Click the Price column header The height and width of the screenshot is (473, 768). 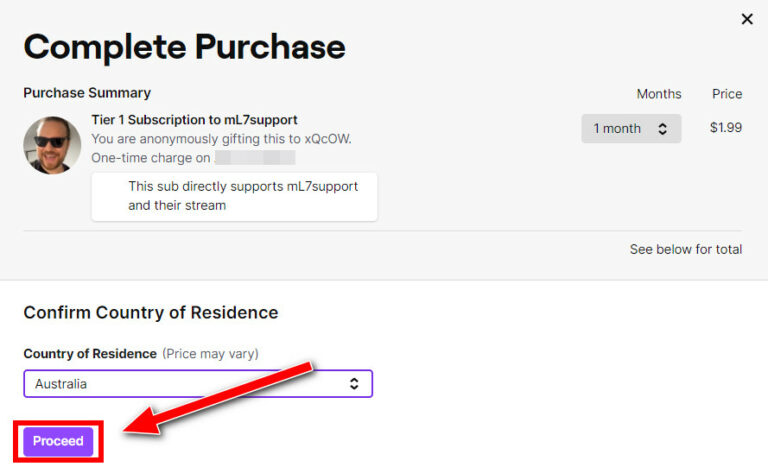pyautogui.click(x=726, y=94)
